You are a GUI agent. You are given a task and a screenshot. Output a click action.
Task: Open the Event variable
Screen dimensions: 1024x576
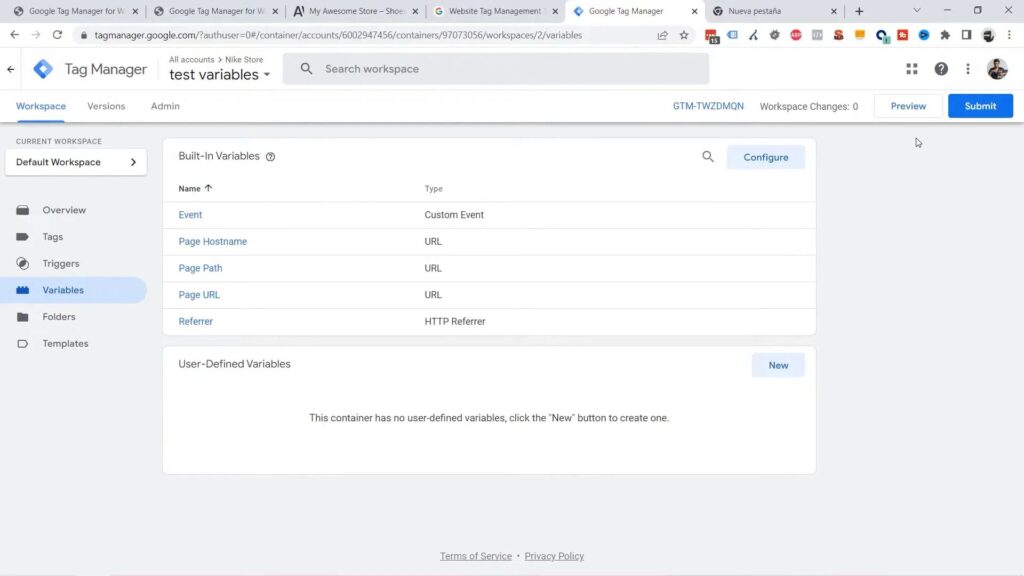pyautogui.click(x=190, y=215)
